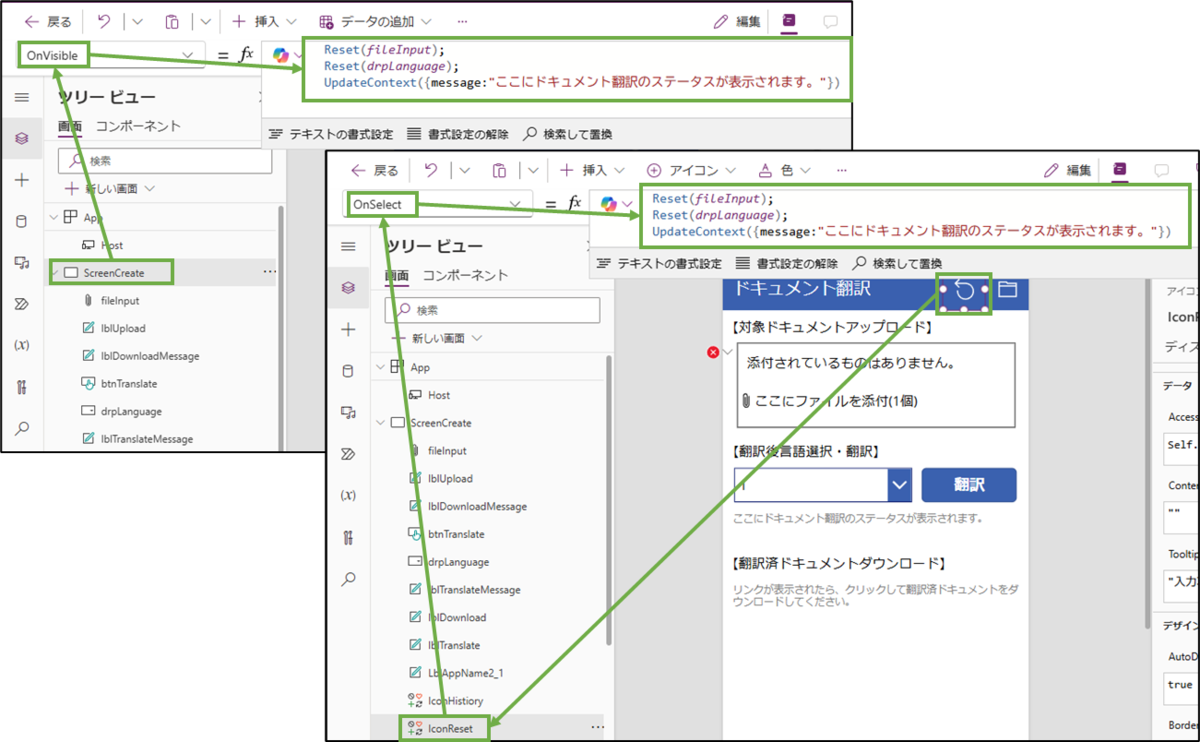
Task: Click 戻る back button in front window
Action: (375, 170)
